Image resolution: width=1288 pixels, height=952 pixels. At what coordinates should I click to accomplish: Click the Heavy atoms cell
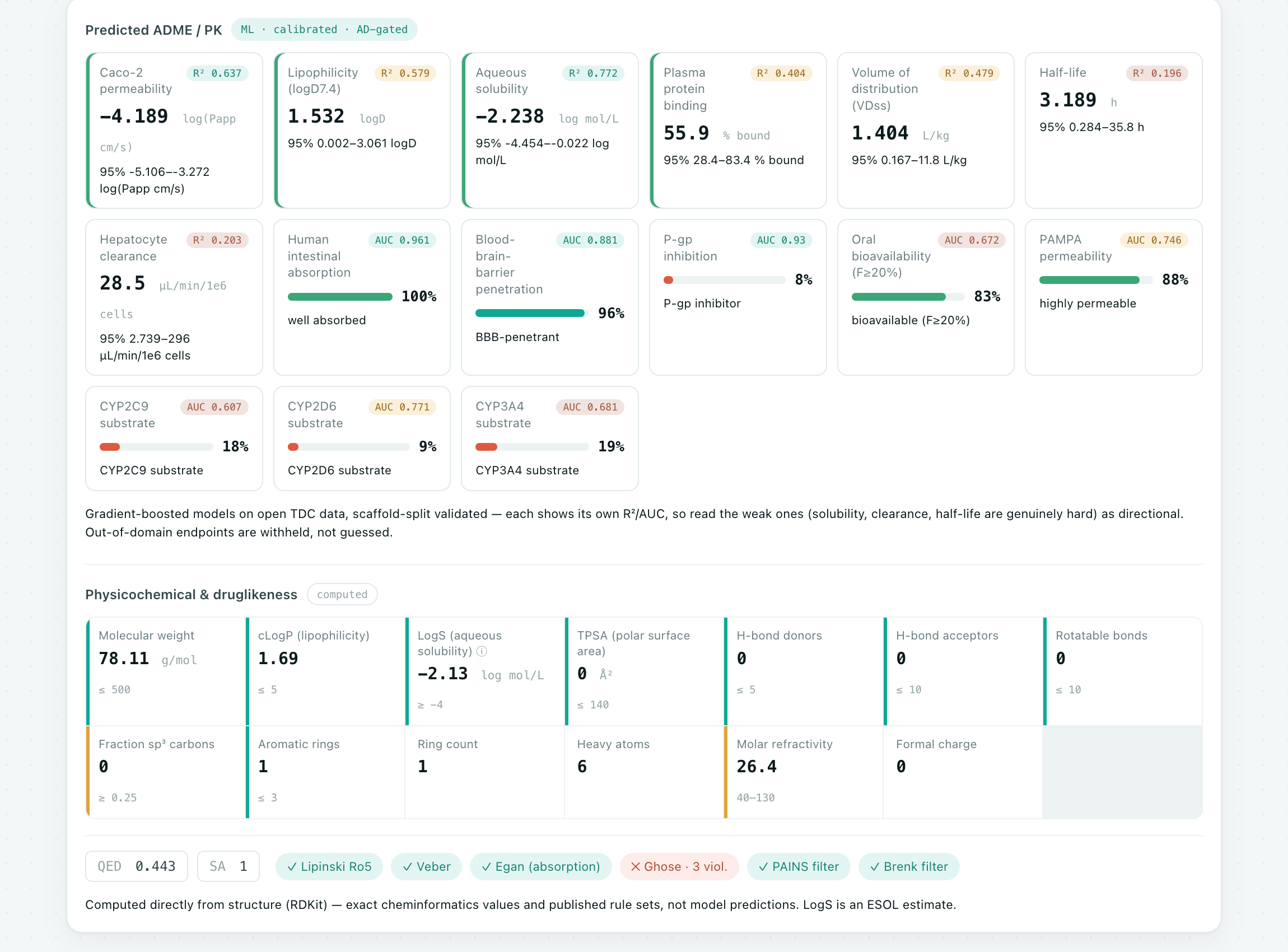coord(645,772)
